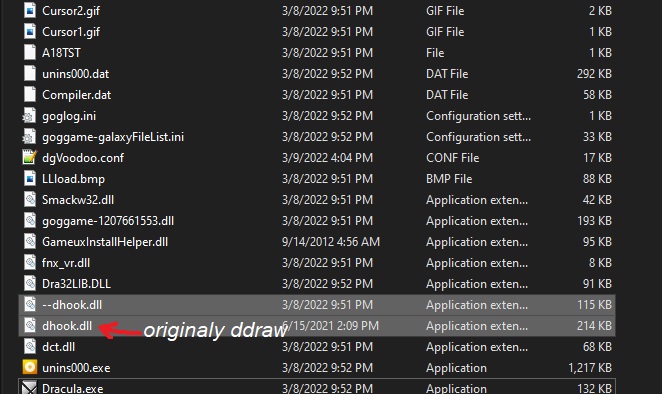Select the file named GameuxInstallHelper.dll

click(x=105, y=242)
